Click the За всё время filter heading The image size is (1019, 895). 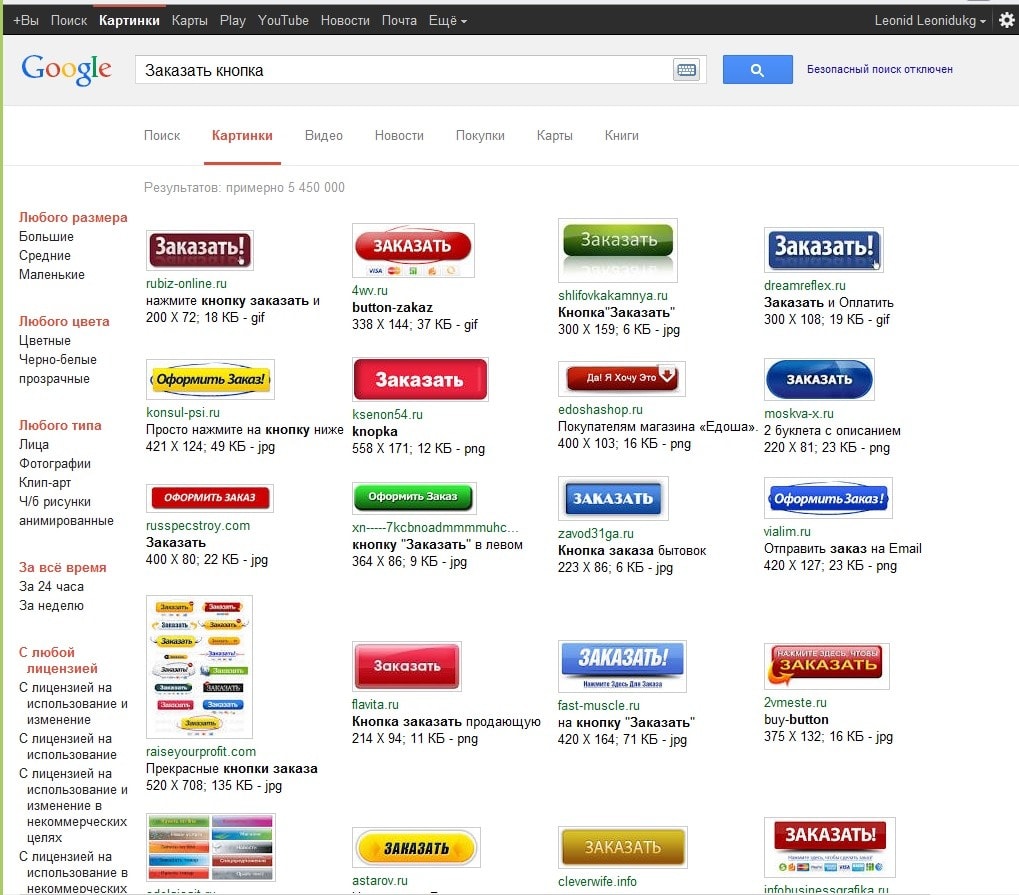(x=62, y=567)
